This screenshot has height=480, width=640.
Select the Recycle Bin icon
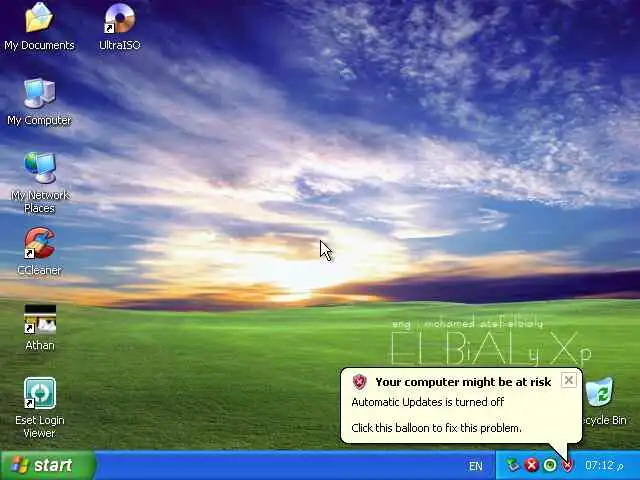click(599, 392)
